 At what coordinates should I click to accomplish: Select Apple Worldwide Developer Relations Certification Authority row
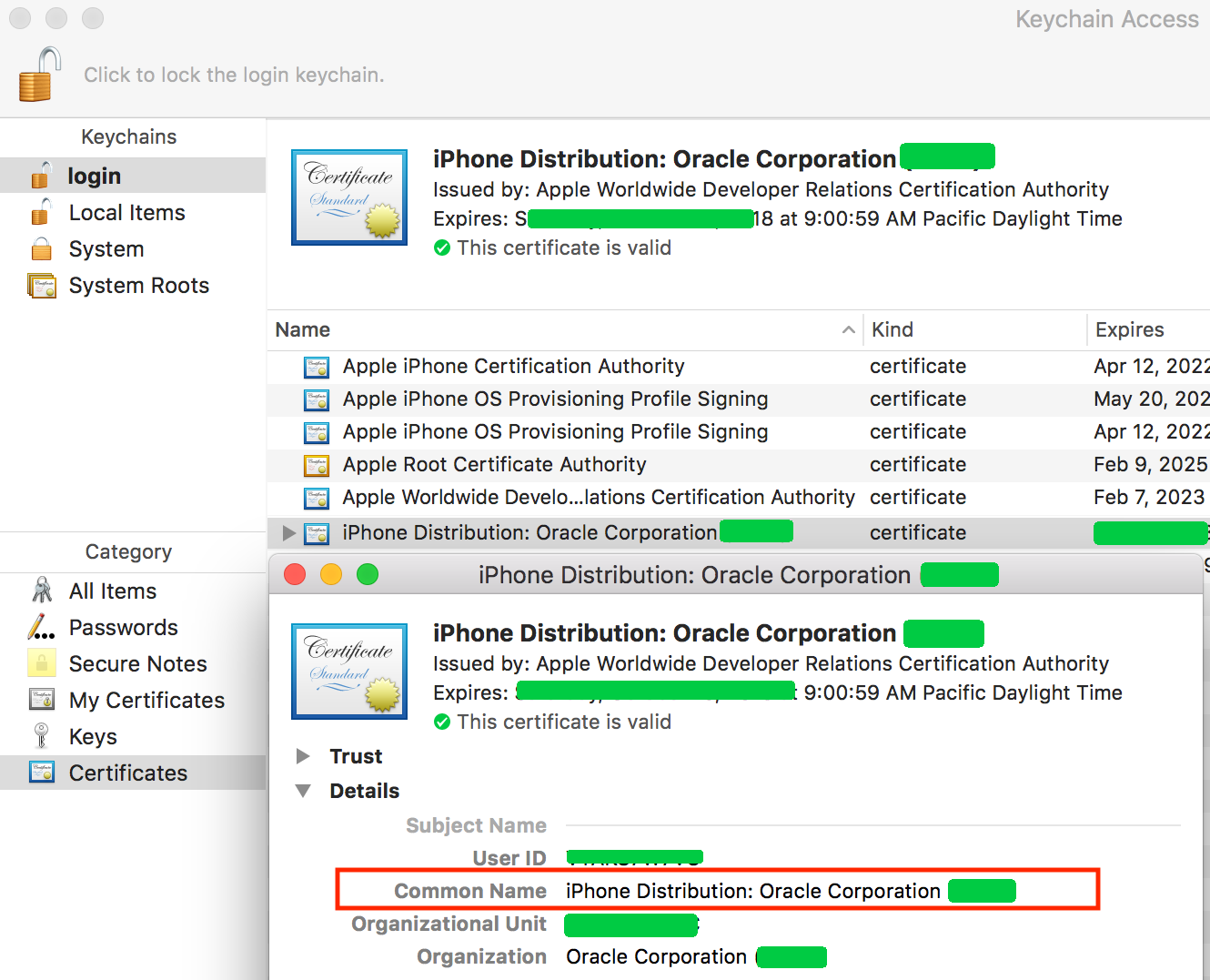pos(739,498)
